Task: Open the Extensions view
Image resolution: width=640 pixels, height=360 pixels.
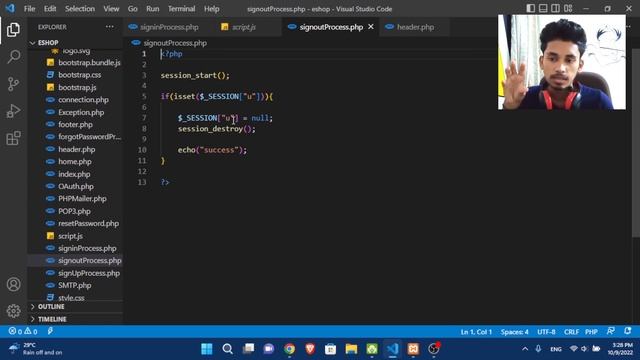Action: click(x=13, y=138)
